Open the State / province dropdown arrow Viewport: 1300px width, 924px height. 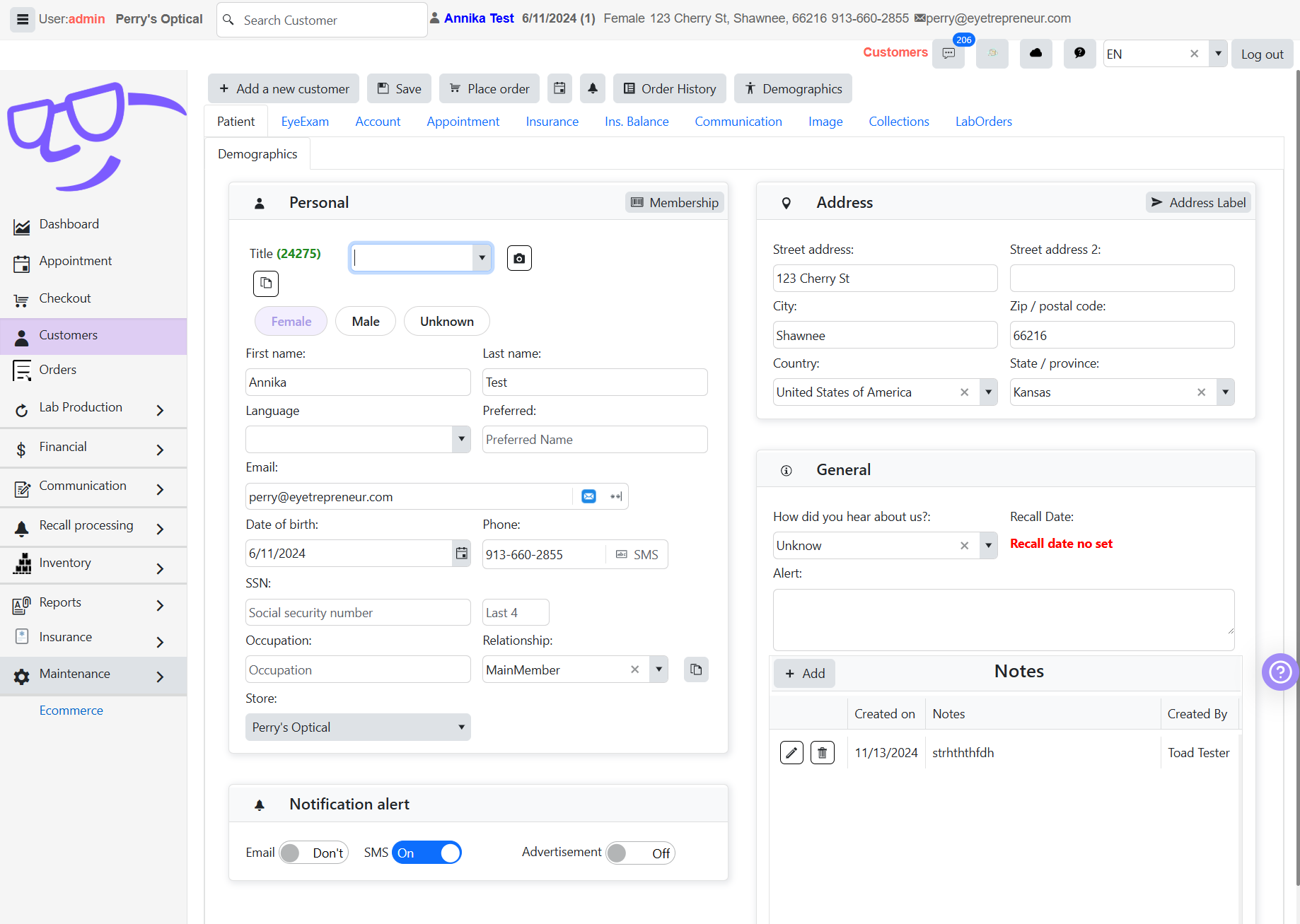pos(1226,392)
